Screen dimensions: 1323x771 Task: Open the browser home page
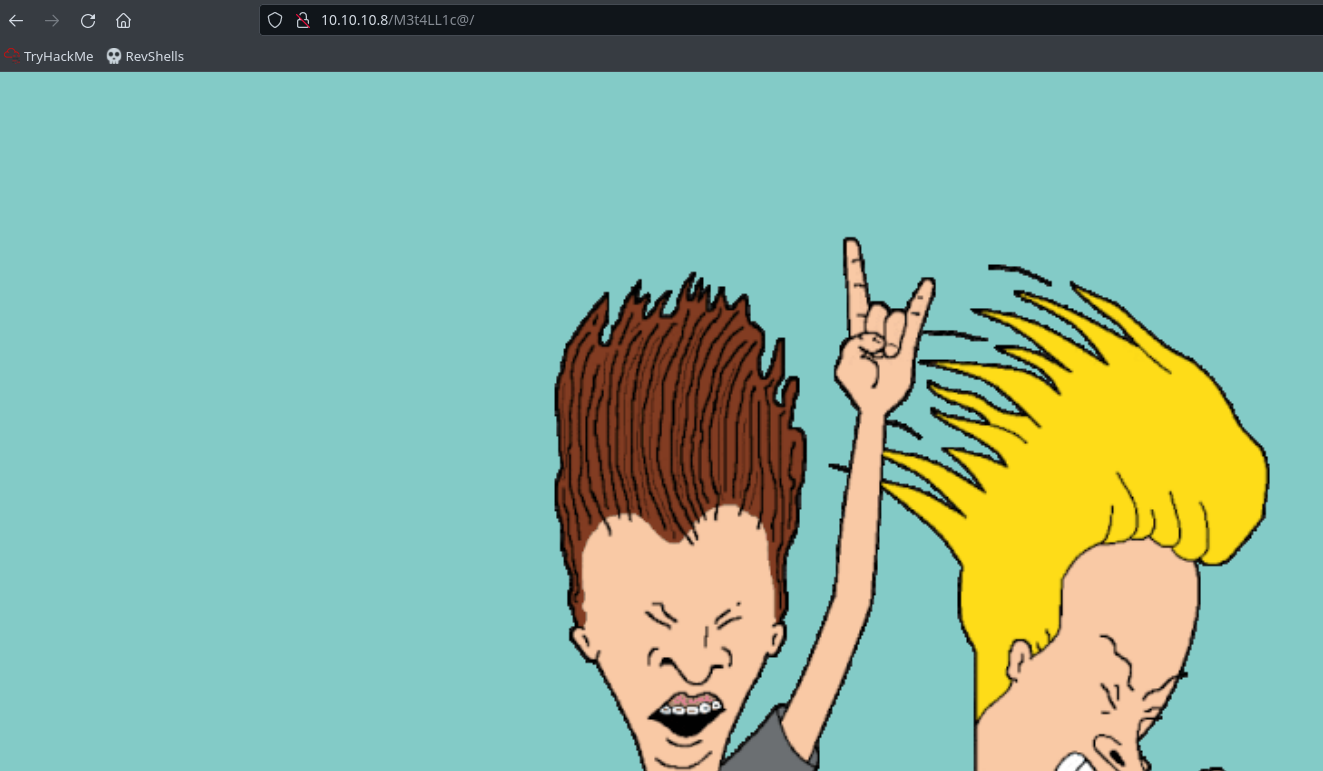123,20
